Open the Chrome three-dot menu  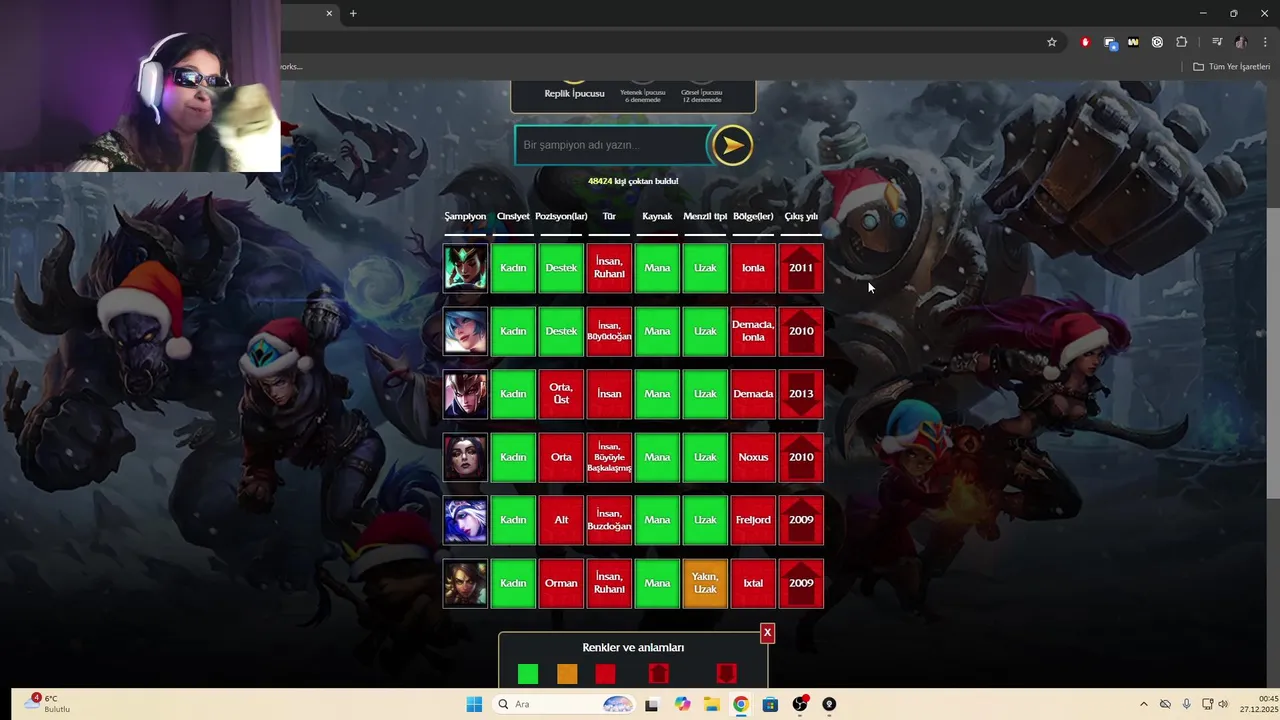(x=1265, y=42)
